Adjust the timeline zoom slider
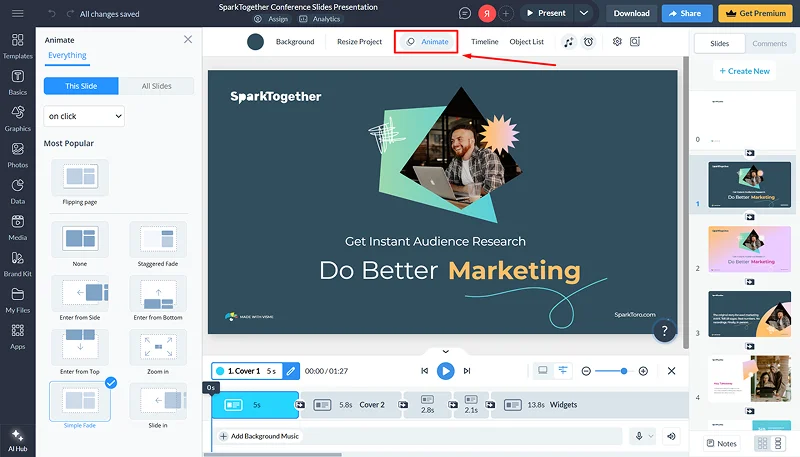The height and width of the screenshot is (457, 800). pos(623,371)
